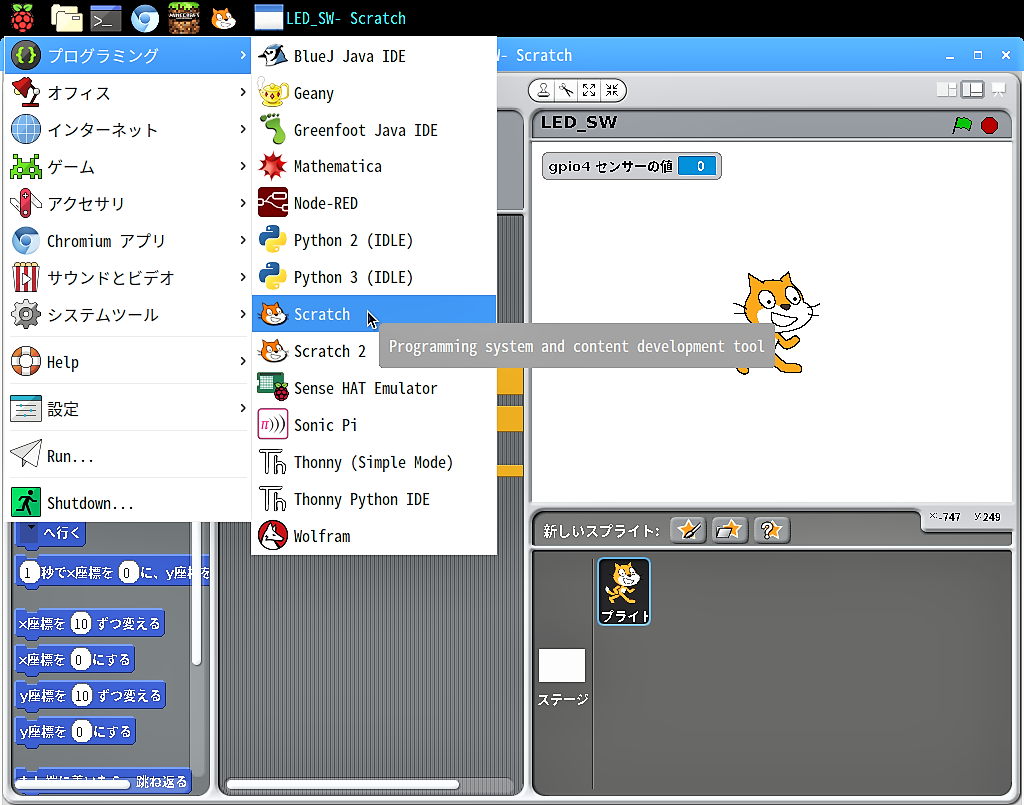Launch Thonny (Simple Mode)
1024x805 pixels.
point(374,462)
